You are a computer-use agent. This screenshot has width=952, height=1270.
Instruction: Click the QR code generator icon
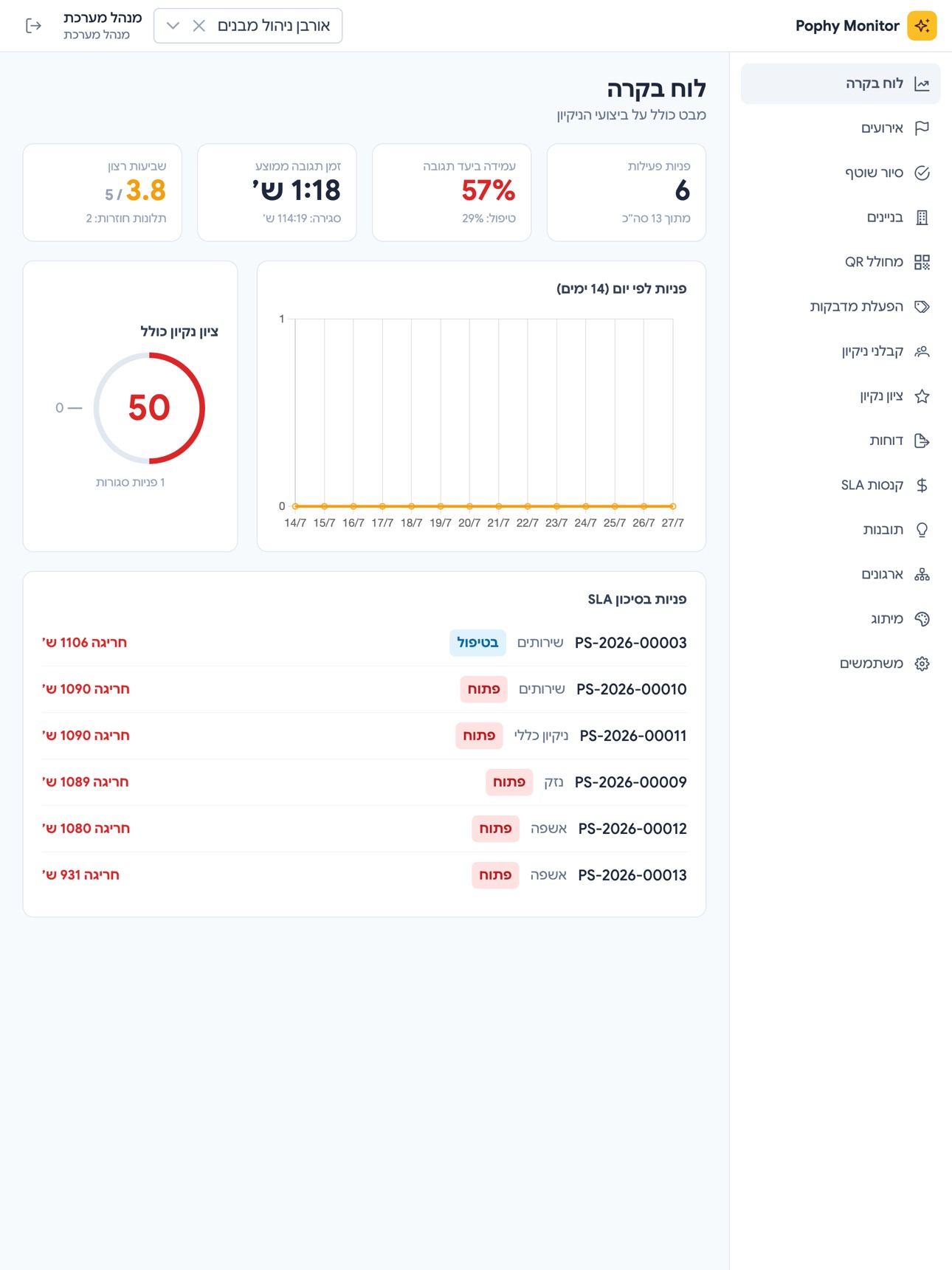click(922, 262)
